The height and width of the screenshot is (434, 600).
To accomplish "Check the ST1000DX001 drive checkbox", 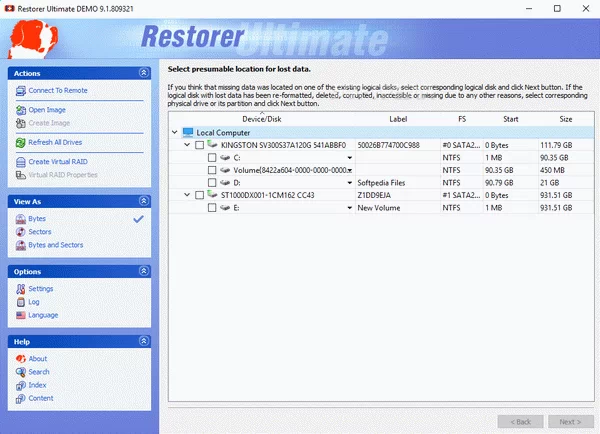I will (x=199, y=195).
